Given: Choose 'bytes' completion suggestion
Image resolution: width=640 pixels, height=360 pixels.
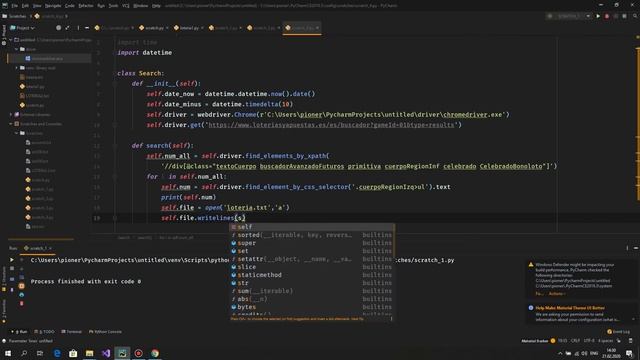Looking at the screenshot, I should (x=312, y=307).
